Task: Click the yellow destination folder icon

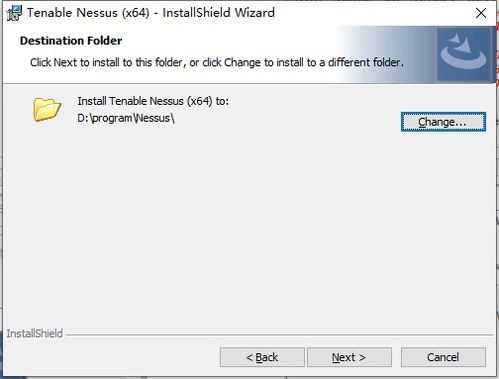Action: [x=47, y=109]
